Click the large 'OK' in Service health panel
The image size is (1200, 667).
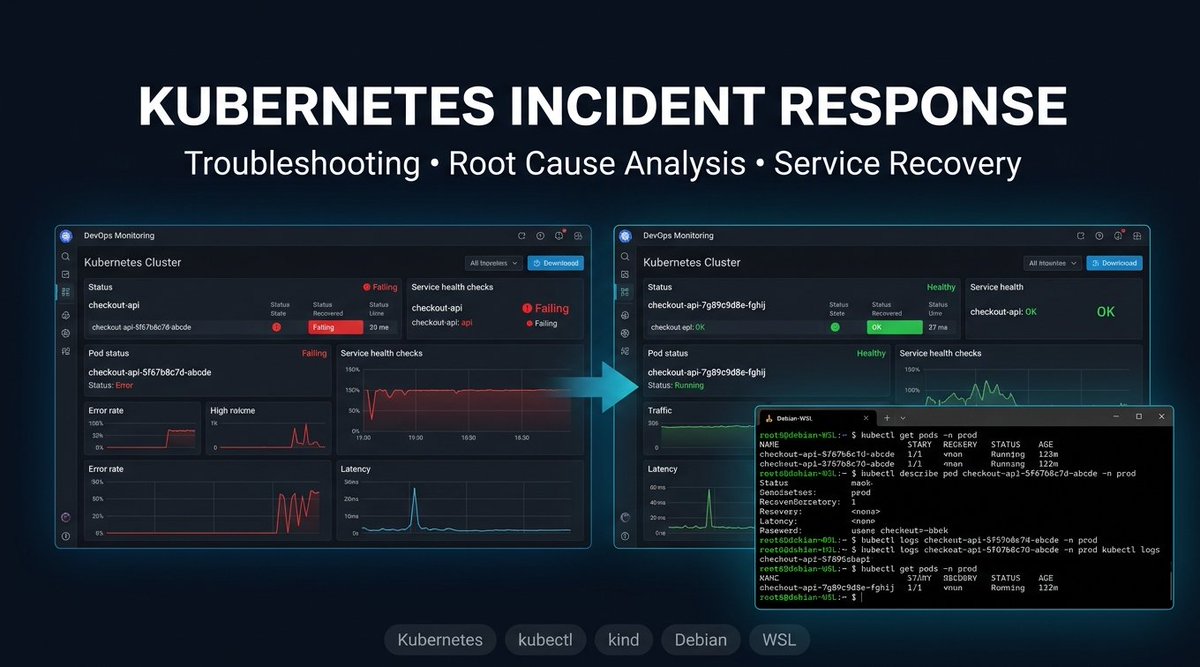(1105, 312)
